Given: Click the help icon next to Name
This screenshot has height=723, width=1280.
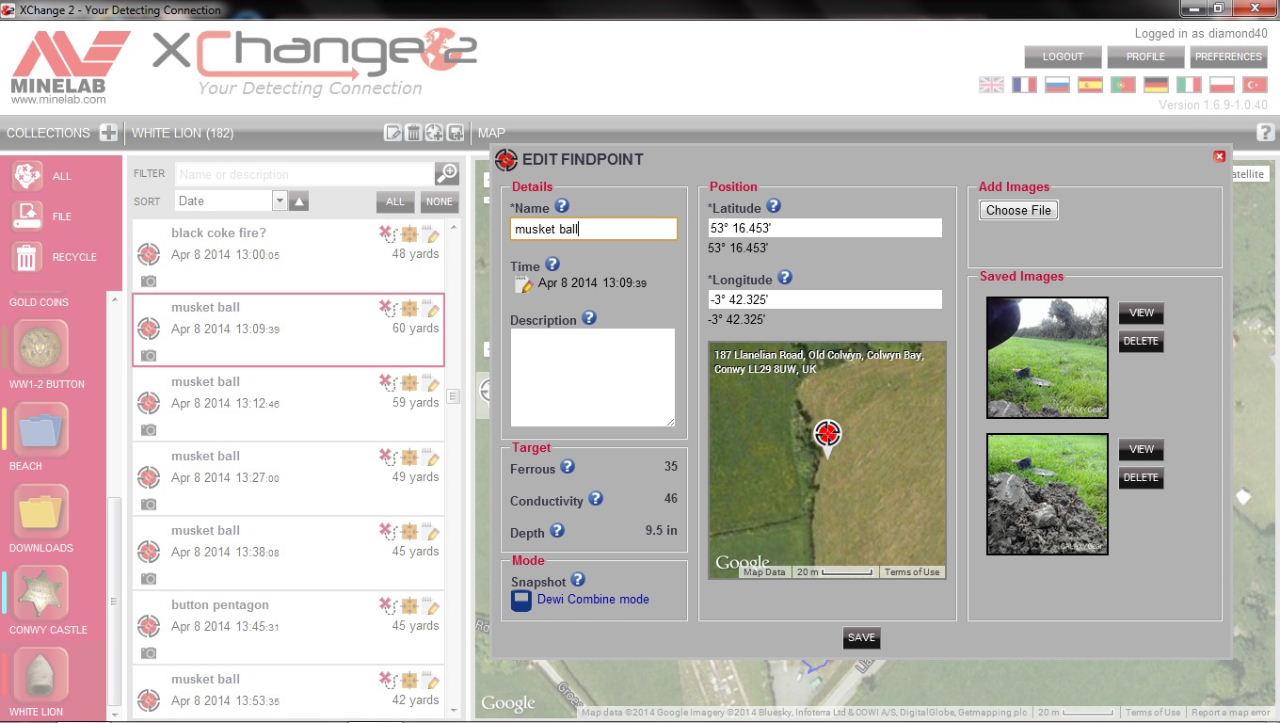Looking at the screenshot, I should tap(562, 206).
